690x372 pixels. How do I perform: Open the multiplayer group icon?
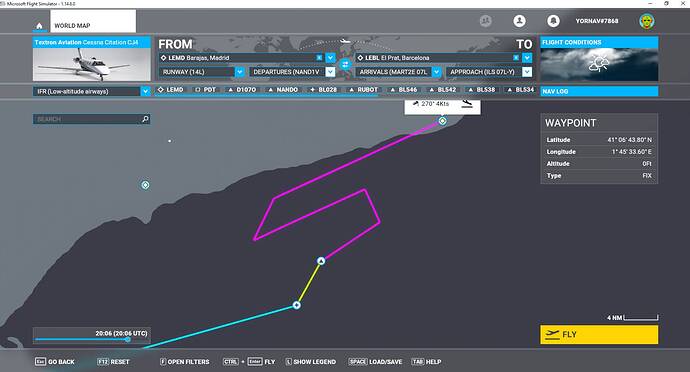[x=485, y=21]
